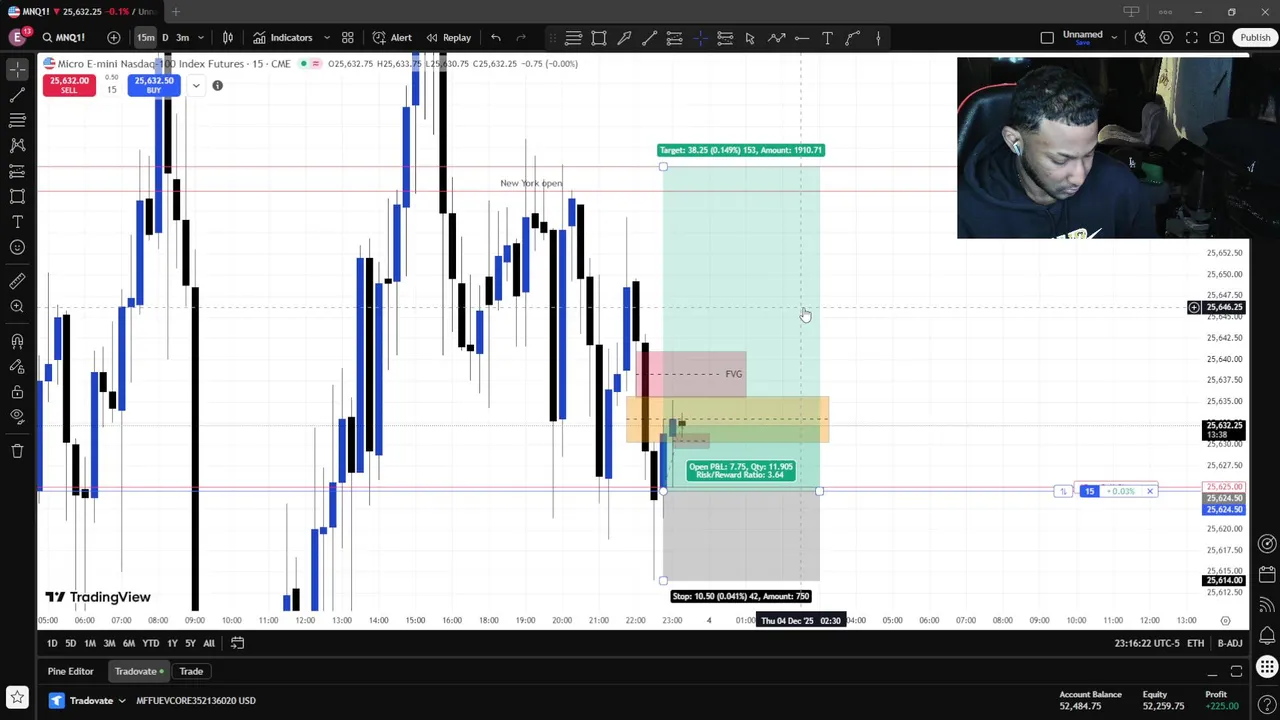Select the horizontal ray favorite tool
The height and width of the screenshot is (720, 1280).
click(x=802, y=38)
